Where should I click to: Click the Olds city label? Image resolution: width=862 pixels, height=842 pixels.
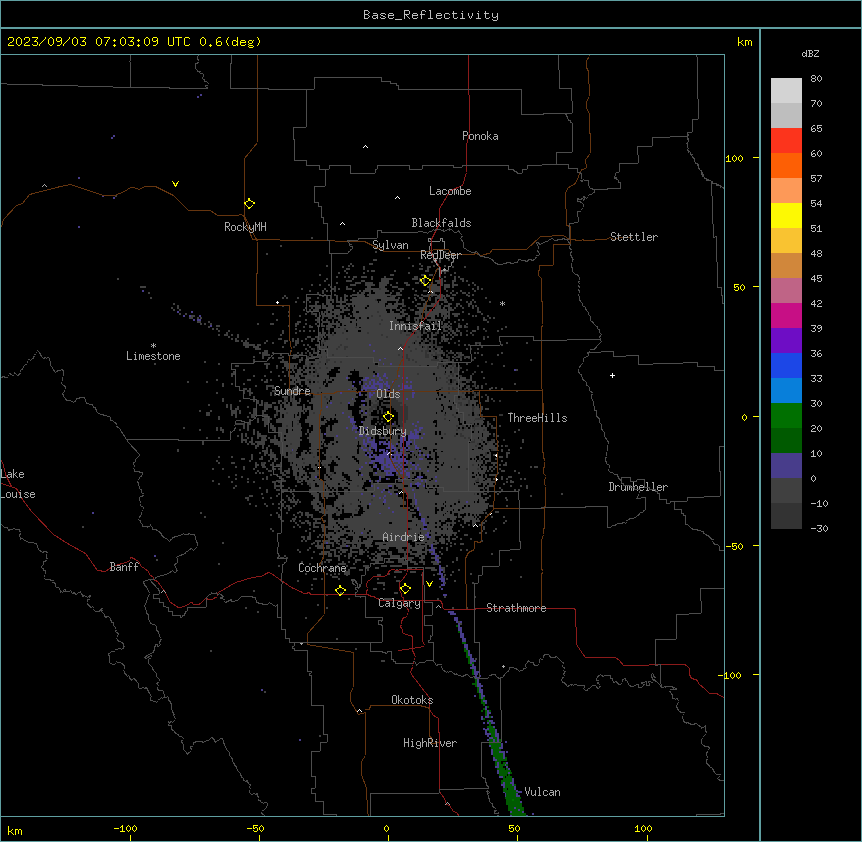[x=388, y=394]
